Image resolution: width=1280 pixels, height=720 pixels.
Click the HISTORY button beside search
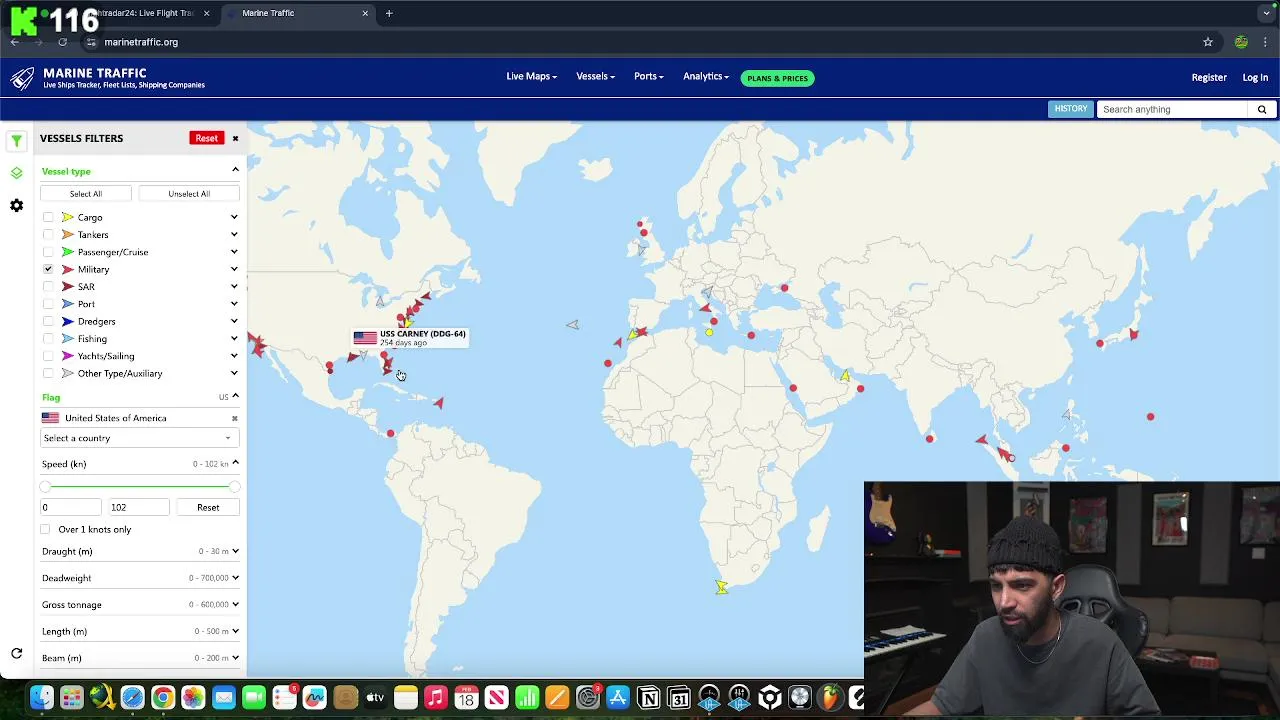1070,109
